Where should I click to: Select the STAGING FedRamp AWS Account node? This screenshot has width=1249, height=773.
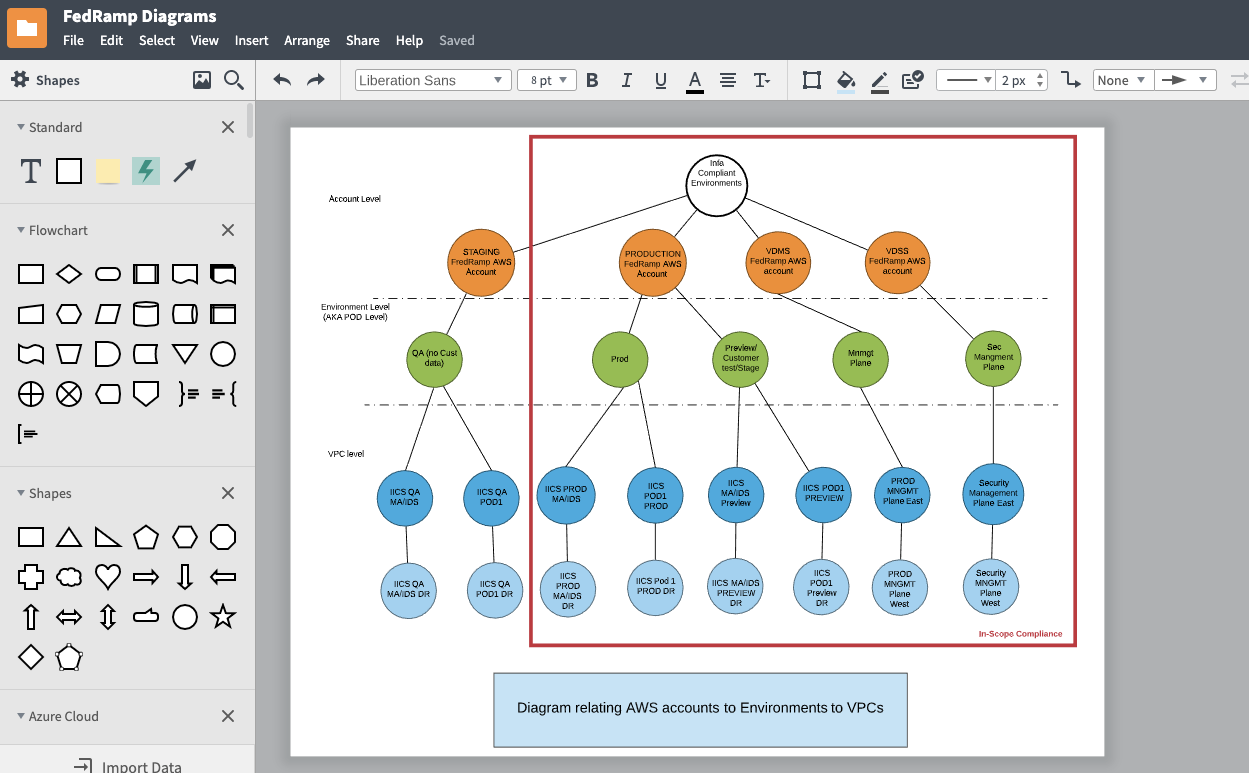pyautogui.click(x=480, y=263)
